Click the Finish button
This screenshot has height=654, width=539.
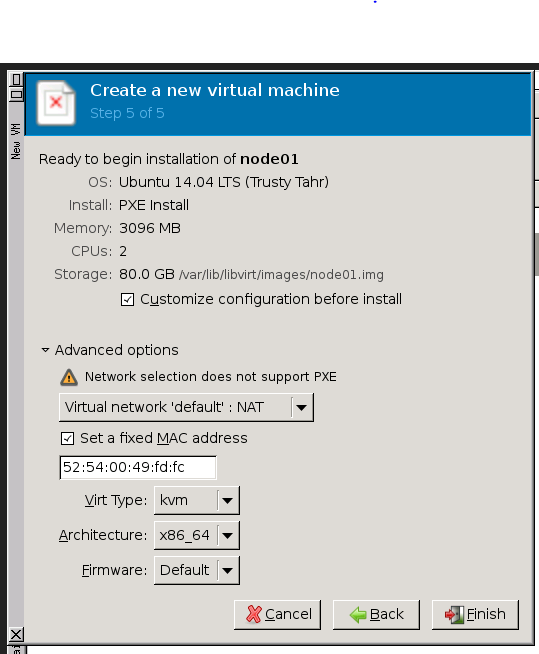[x=475, y=614]
